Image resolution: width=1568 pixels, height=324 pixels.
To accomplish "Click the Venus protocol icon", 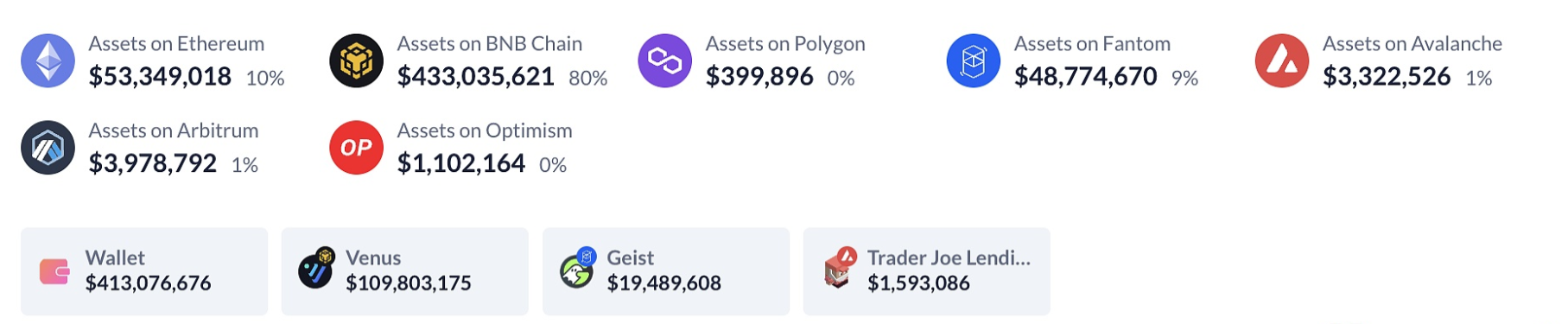I will [315, 269].
